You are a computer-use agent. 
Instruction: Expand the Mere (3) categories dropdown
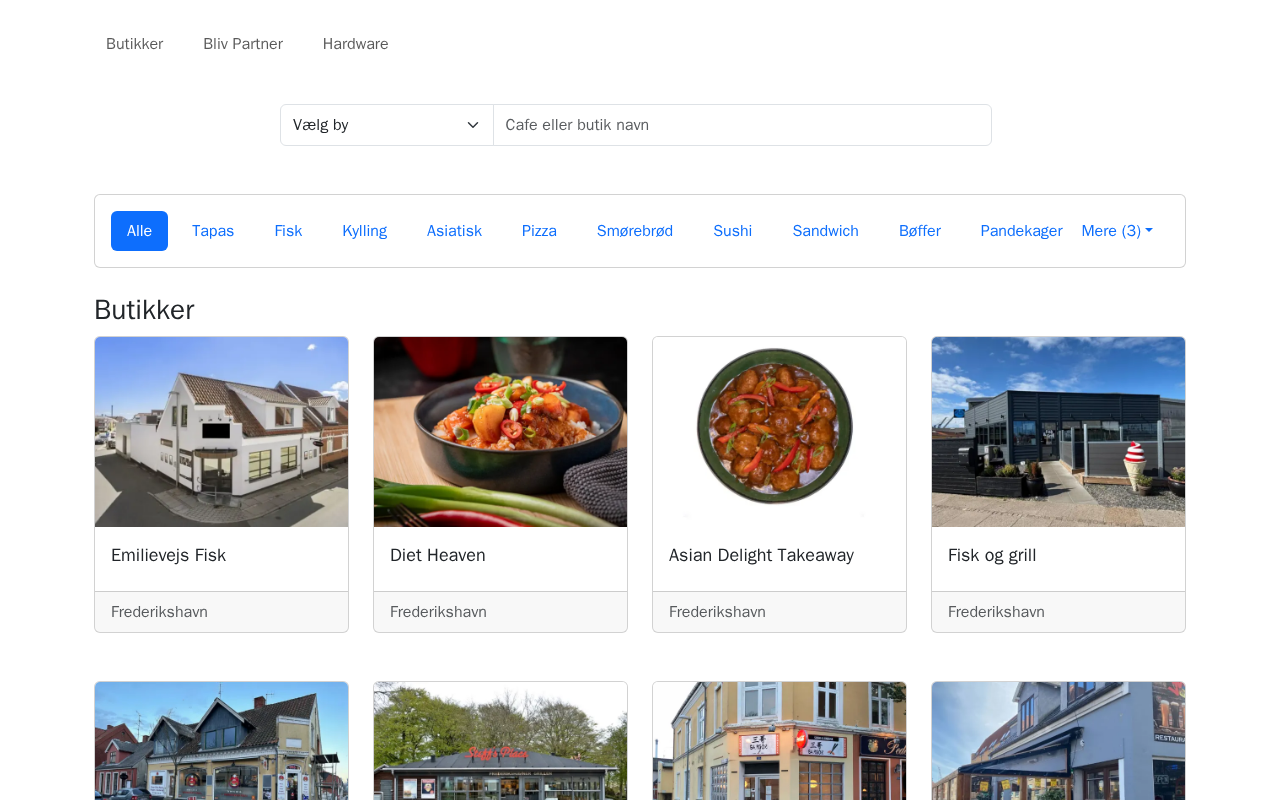point(1116,231)
